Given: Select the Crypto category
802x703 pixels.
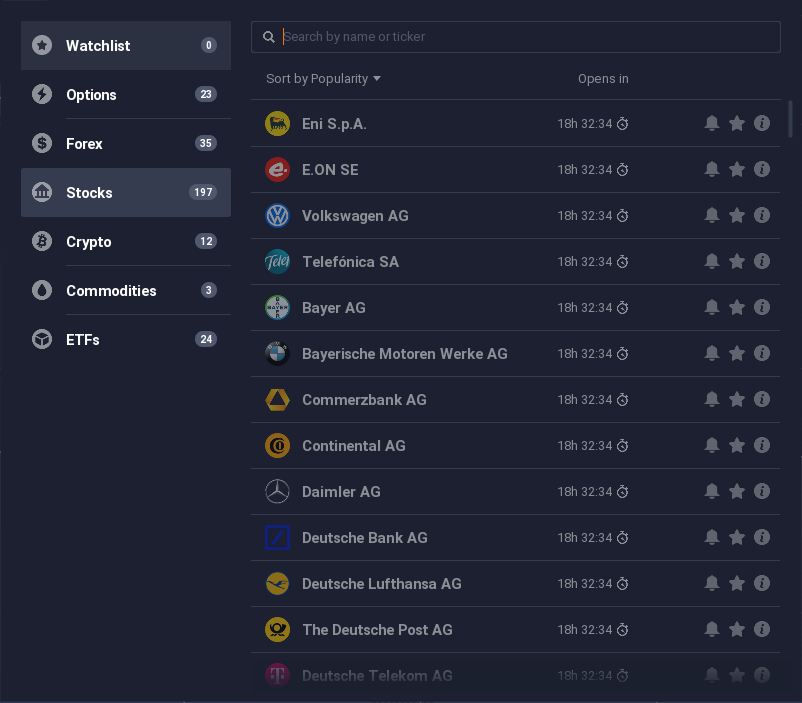Looking at the screenshot, I should 126,241.
